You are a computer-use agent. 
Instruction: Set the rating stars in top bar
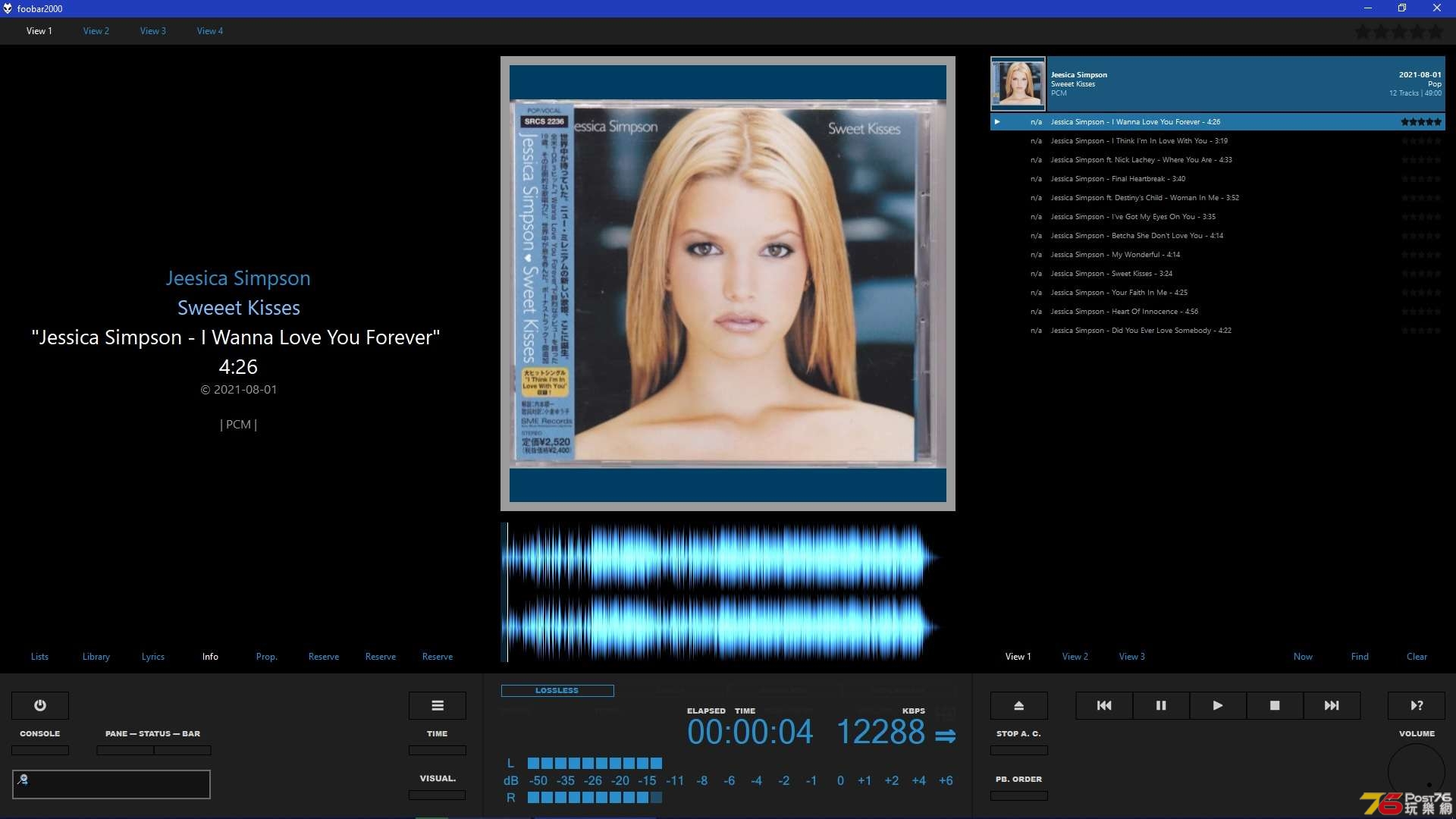(1399, 32)
